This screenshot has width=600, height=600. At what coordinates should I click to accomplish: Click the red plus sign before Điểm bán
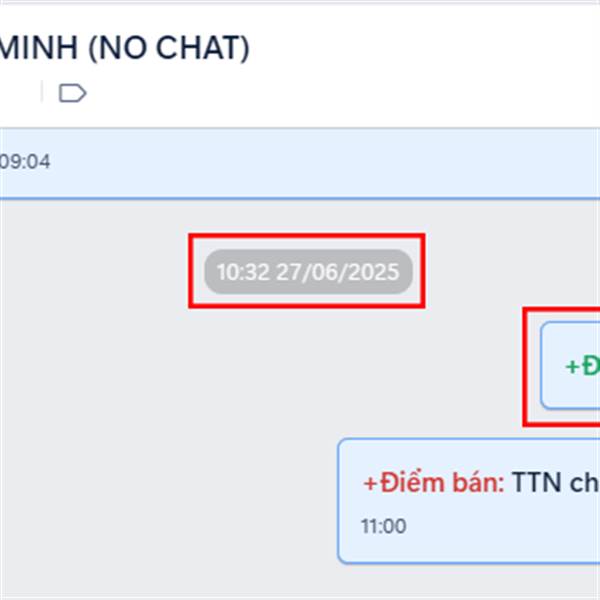(370, 483)
